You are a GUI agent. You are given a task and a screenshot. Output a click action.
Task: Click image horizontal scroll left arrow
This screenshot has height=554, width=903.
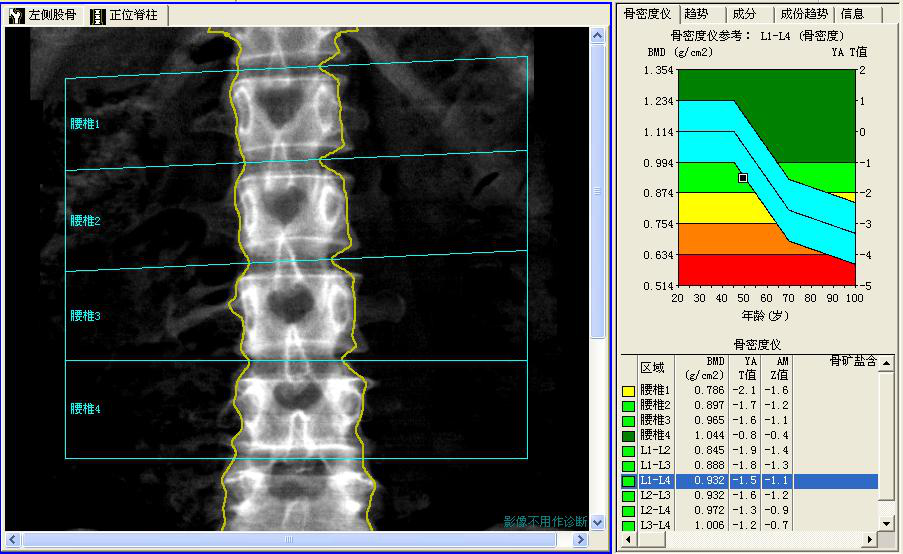click(x=13, y=540)
